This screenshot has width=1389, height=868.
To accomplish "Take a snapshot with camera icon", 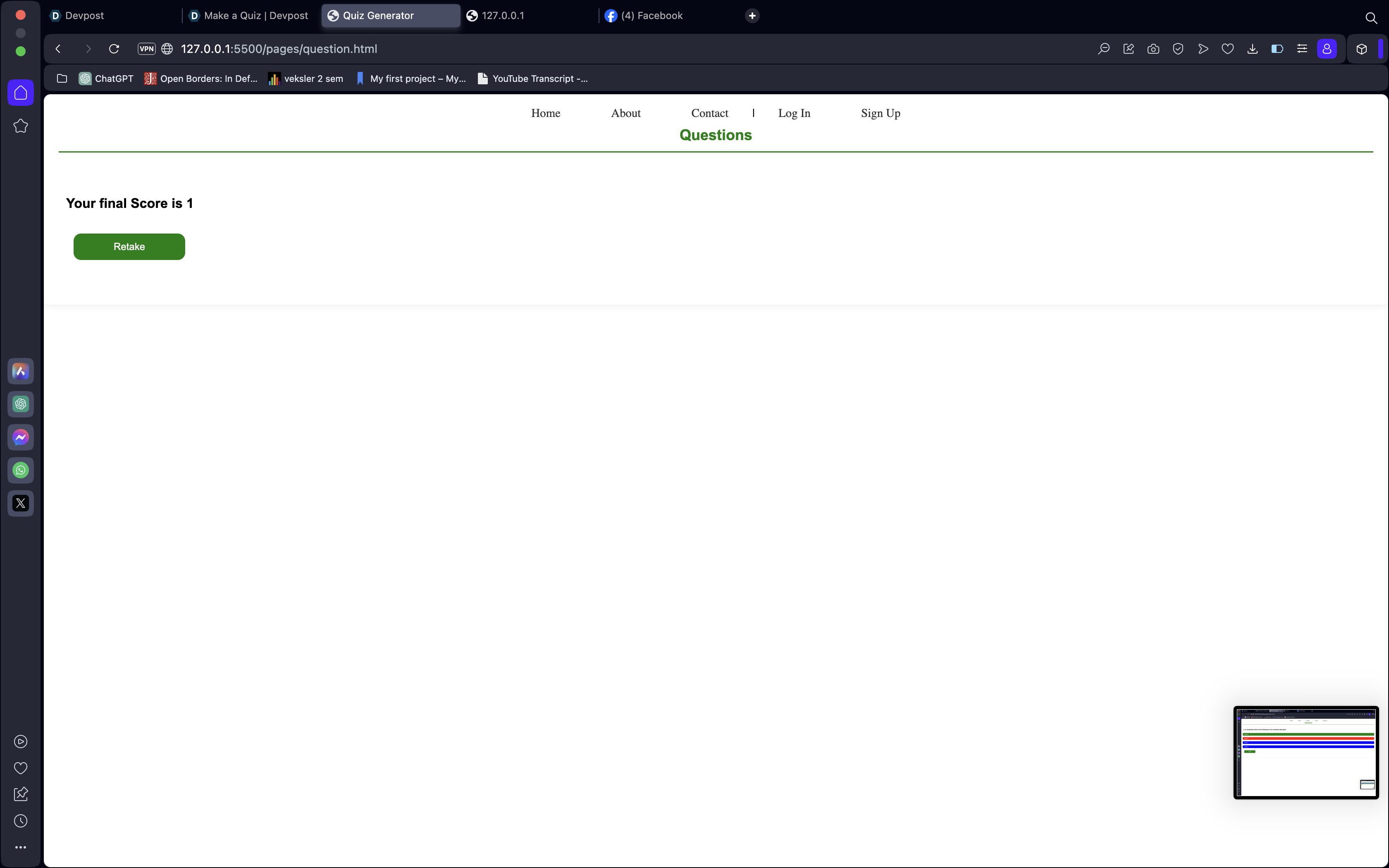I will coord(1153,49).
